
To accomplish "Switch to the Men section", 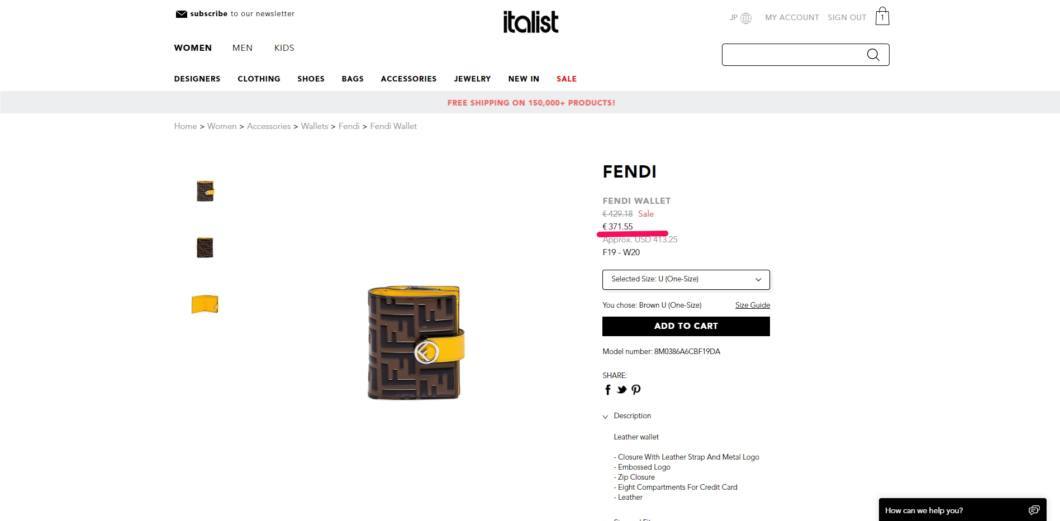I will pos(242,48).
